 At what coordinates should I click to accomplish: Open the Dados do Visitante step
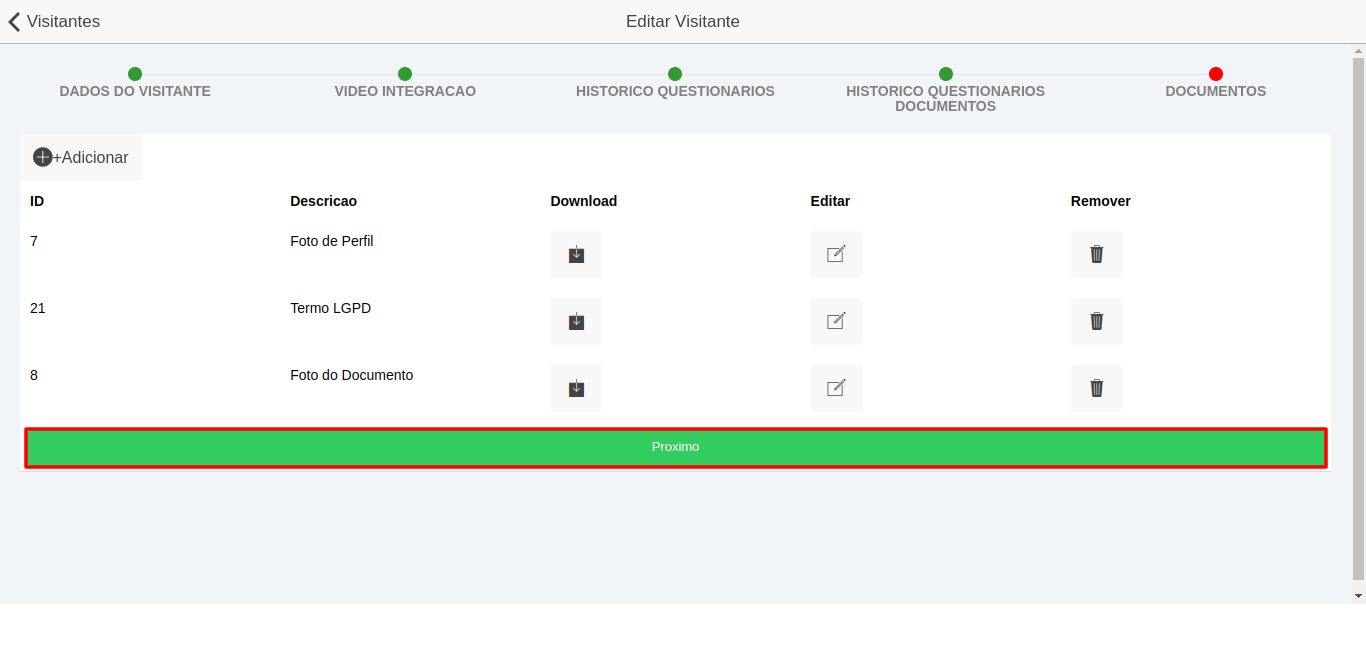coord(135,75)
